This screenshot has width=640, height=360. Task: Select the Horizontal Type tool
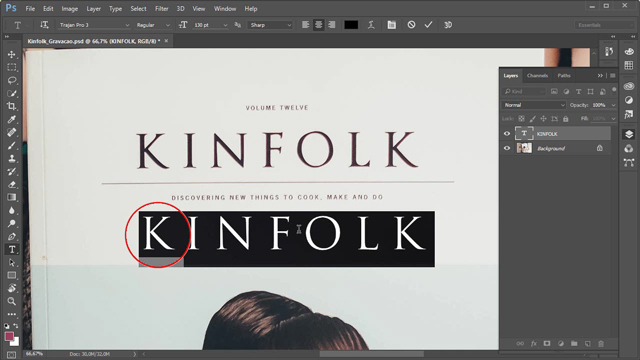tap(11, 249)
